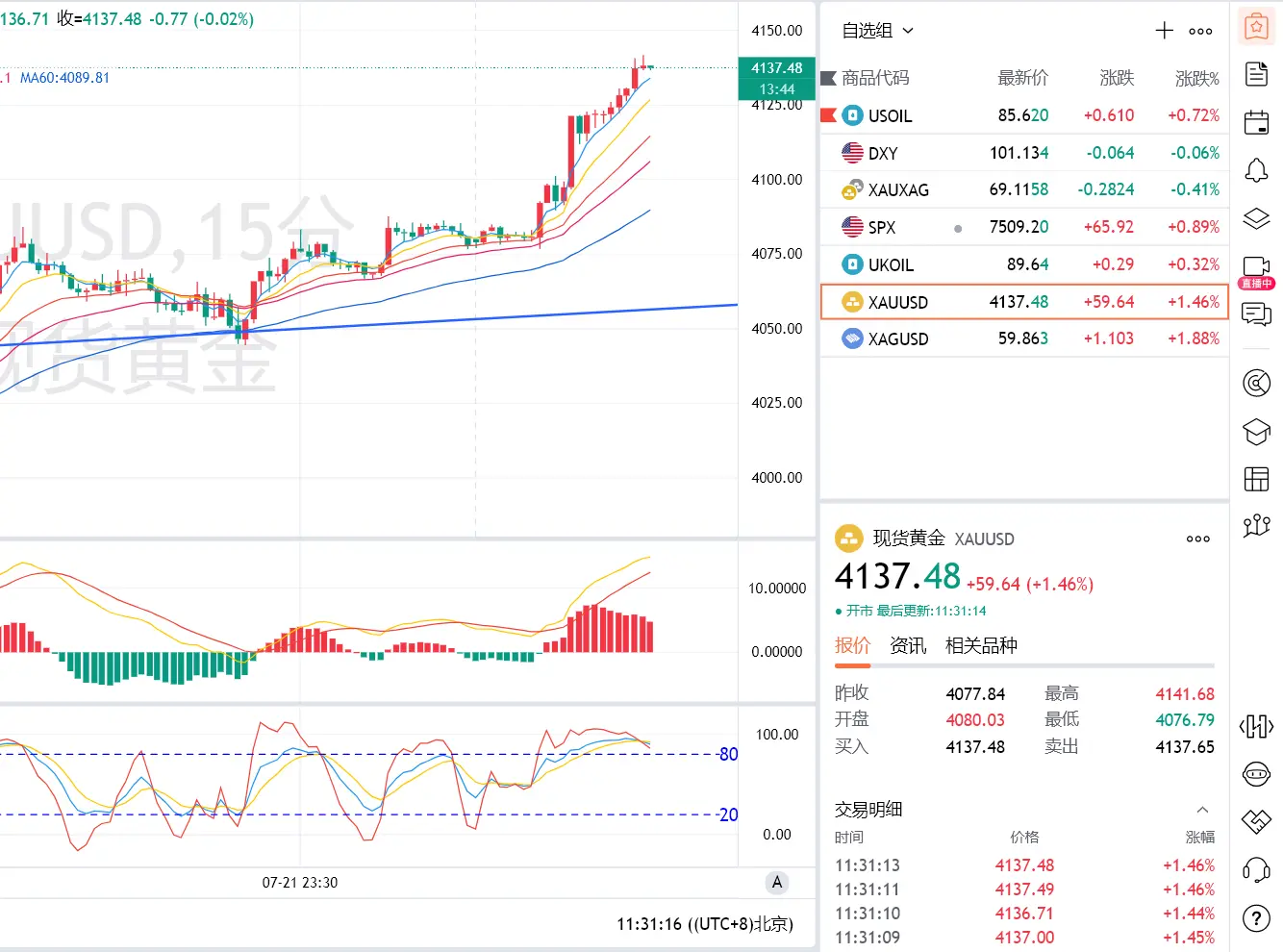Image resolution: width=1283 pixels, height=952 pixels.
Task: Click the red flag beside USOIL
Action: click(x=828, y=115)
